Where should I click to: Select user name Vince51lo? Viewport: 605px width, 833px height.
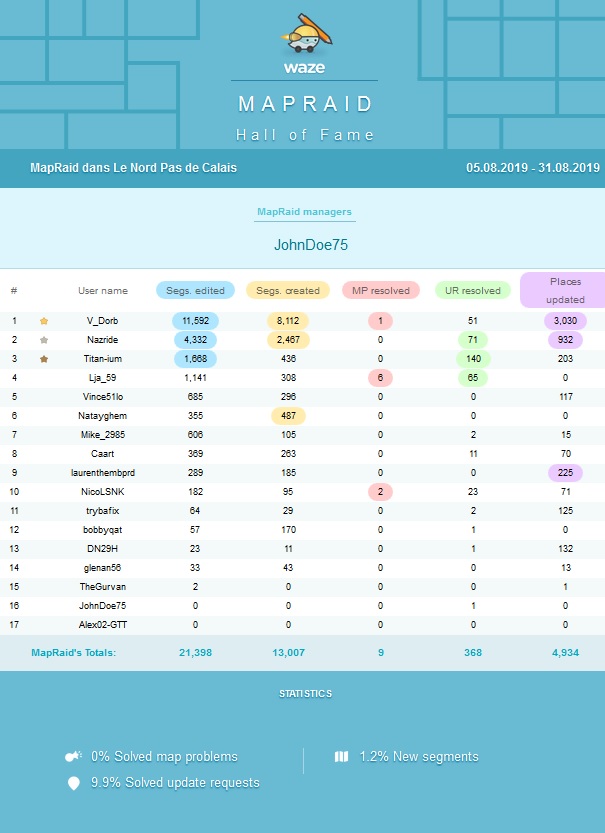point(103,397)
